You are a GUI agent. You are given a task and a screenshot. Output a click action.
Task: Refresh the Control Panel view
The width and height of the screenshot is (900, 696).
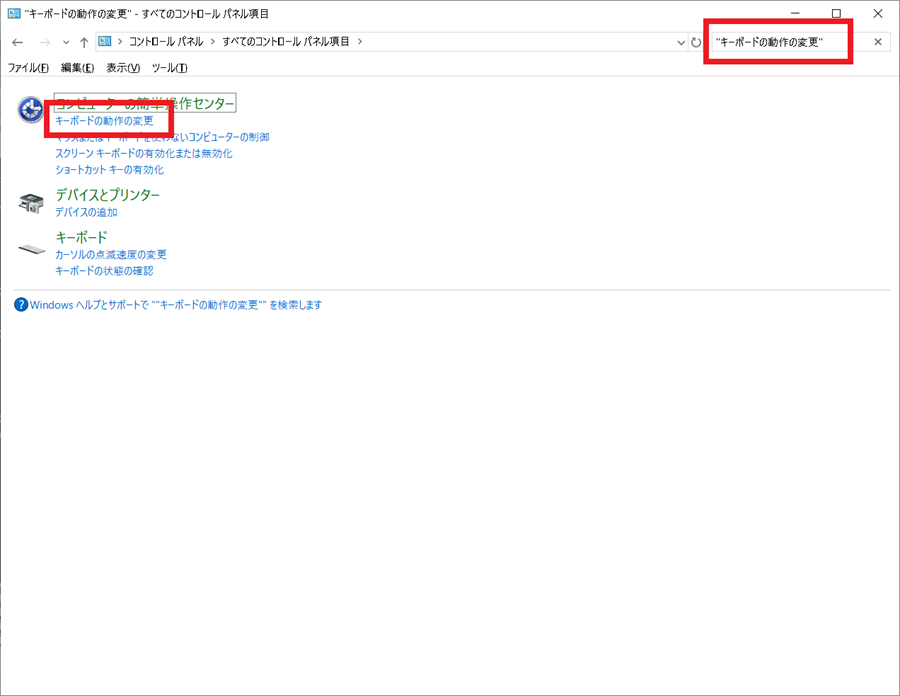click(x=696, y=42)
